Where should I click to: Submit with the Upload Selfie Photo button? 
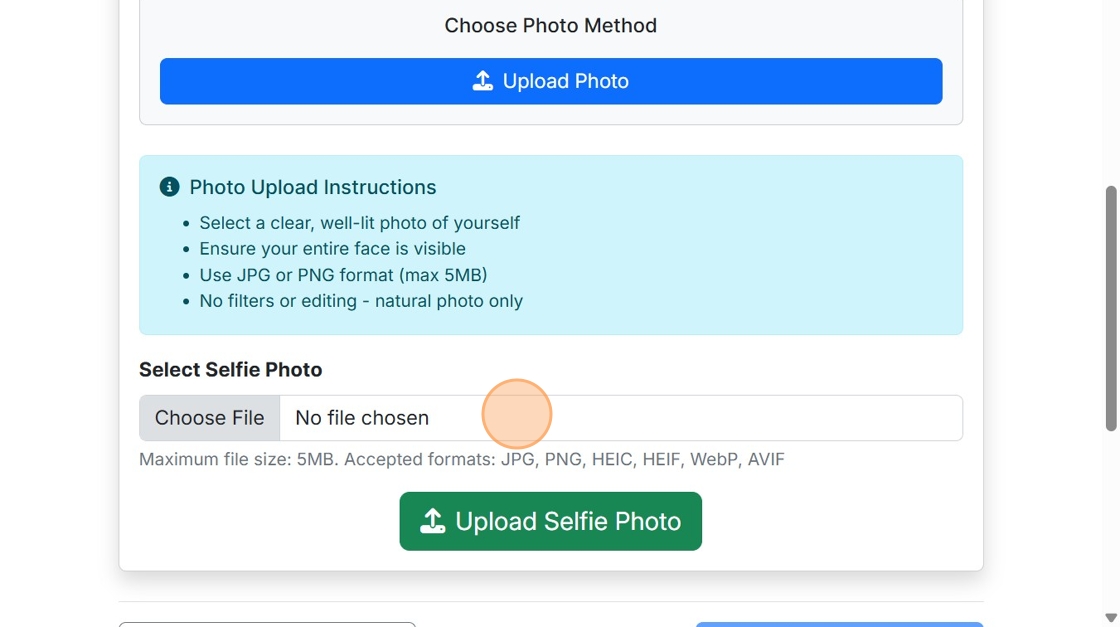(x=551, y=521)
